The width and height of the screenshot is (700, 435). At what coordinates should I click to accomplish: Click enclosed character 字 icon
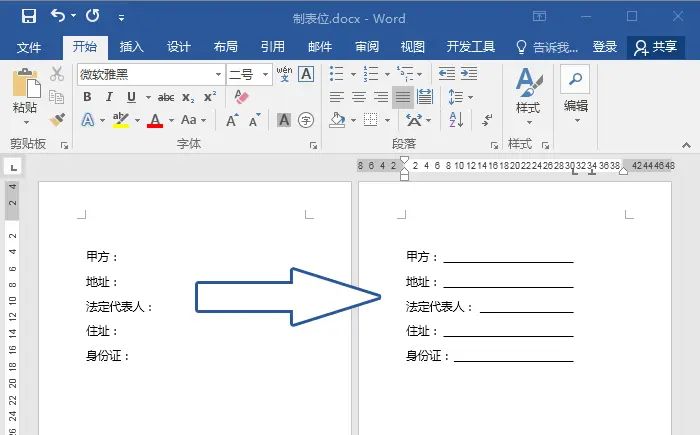306,120
